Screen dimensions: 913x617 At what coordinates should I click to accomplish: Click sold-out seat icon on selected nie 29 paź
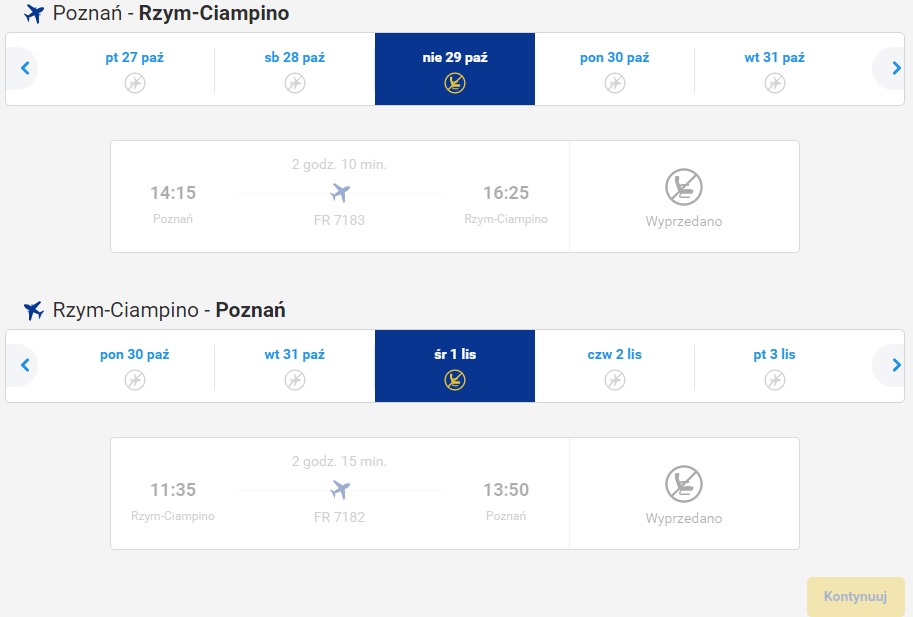click(455, 83)
